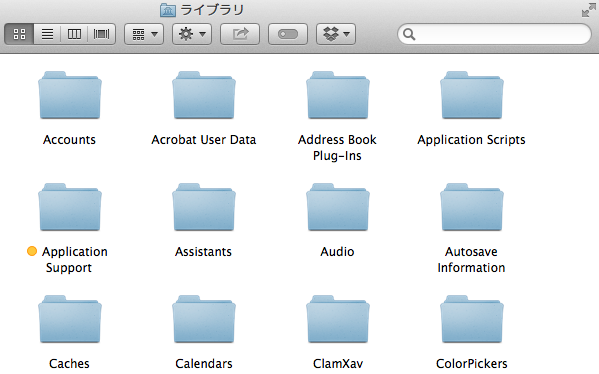Click the Share toolbar button
This screenshot has width=599, height=374.
click(240, 34)
